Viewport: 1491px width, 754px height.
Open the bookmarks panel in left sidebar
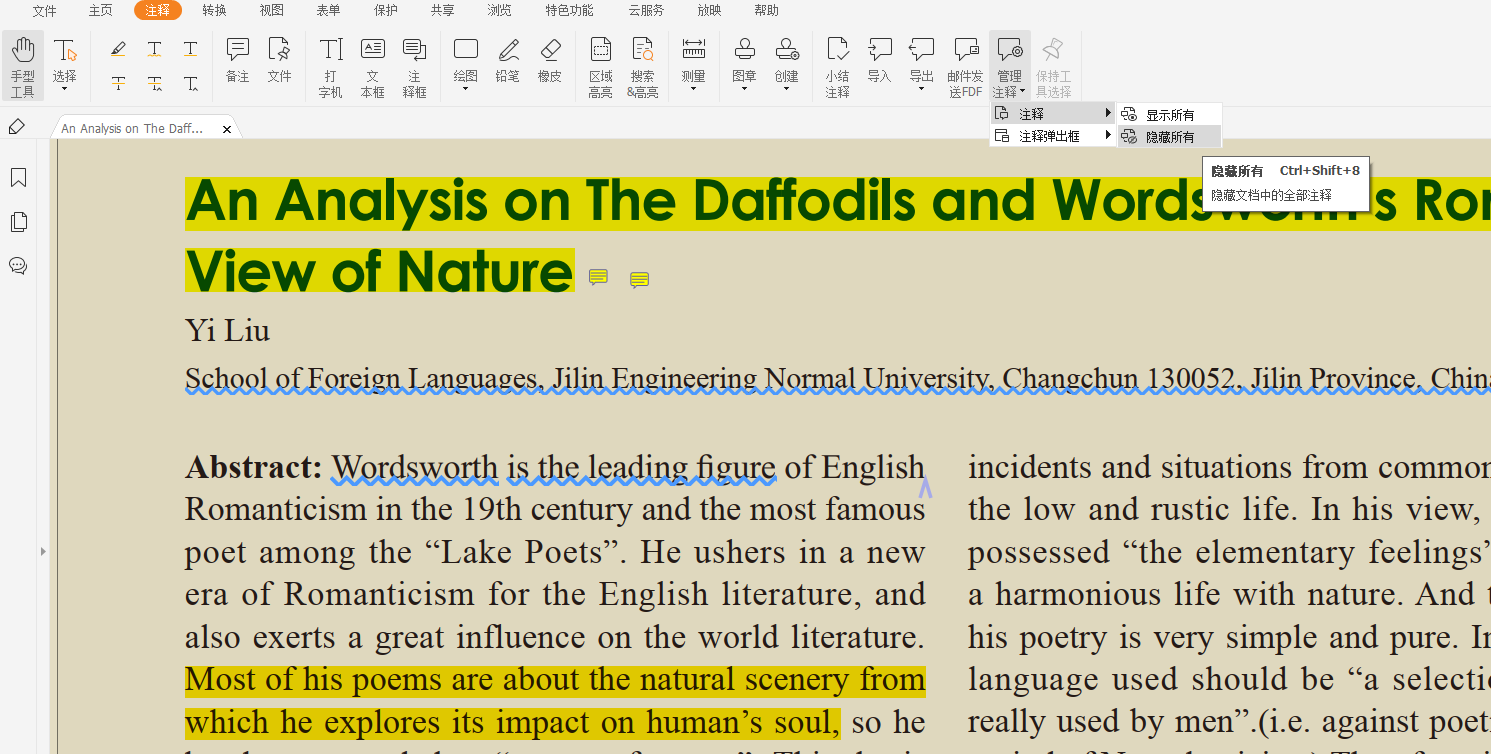18,178
